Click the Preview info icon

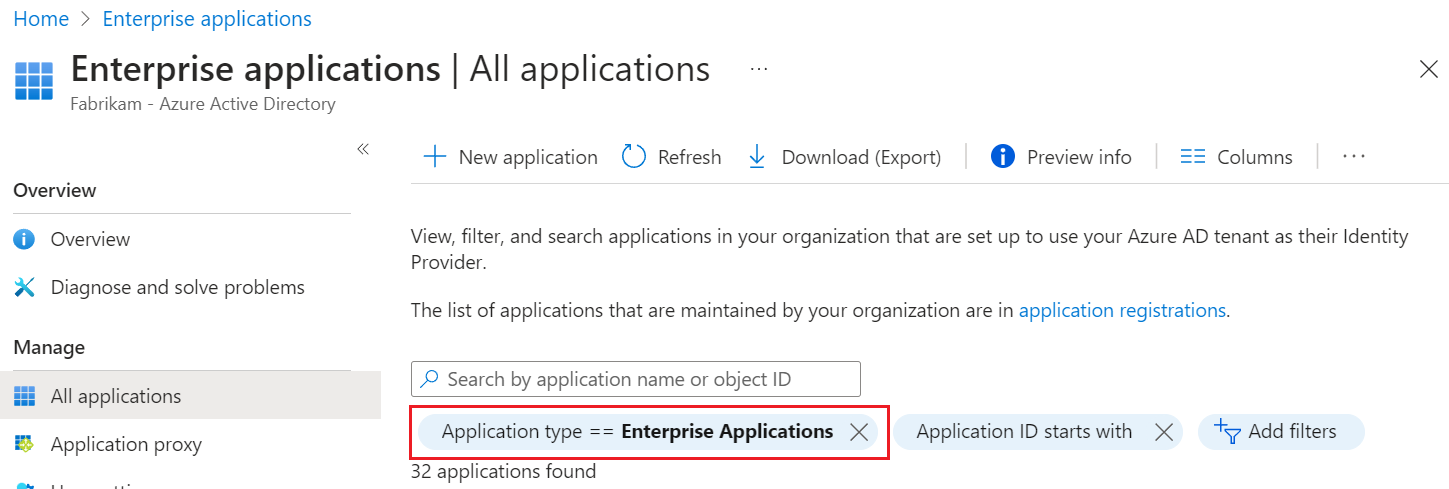pyautogui.click(x=1002, y=157)
